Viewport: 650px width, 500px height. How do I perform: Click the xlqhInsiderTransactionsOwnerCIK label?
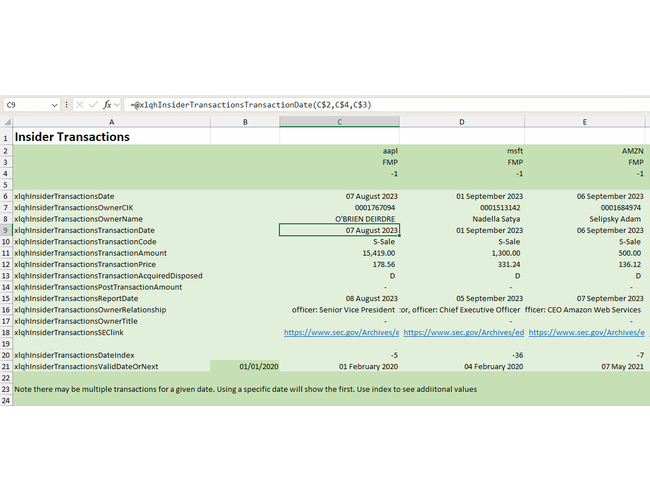coord(73,208)
